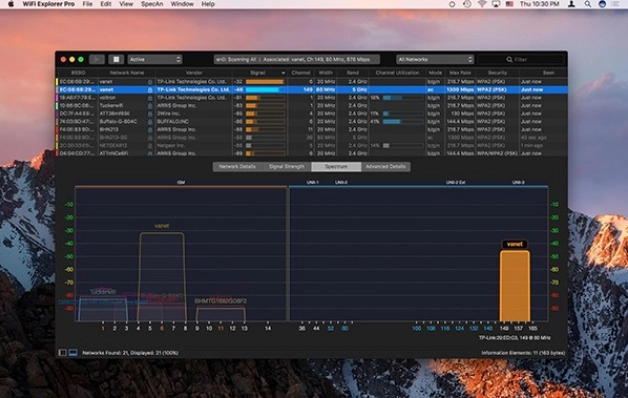628x398 pixels.
Task: Click the Wi-Fi icon in the menu bar
Action: point(482,4)
